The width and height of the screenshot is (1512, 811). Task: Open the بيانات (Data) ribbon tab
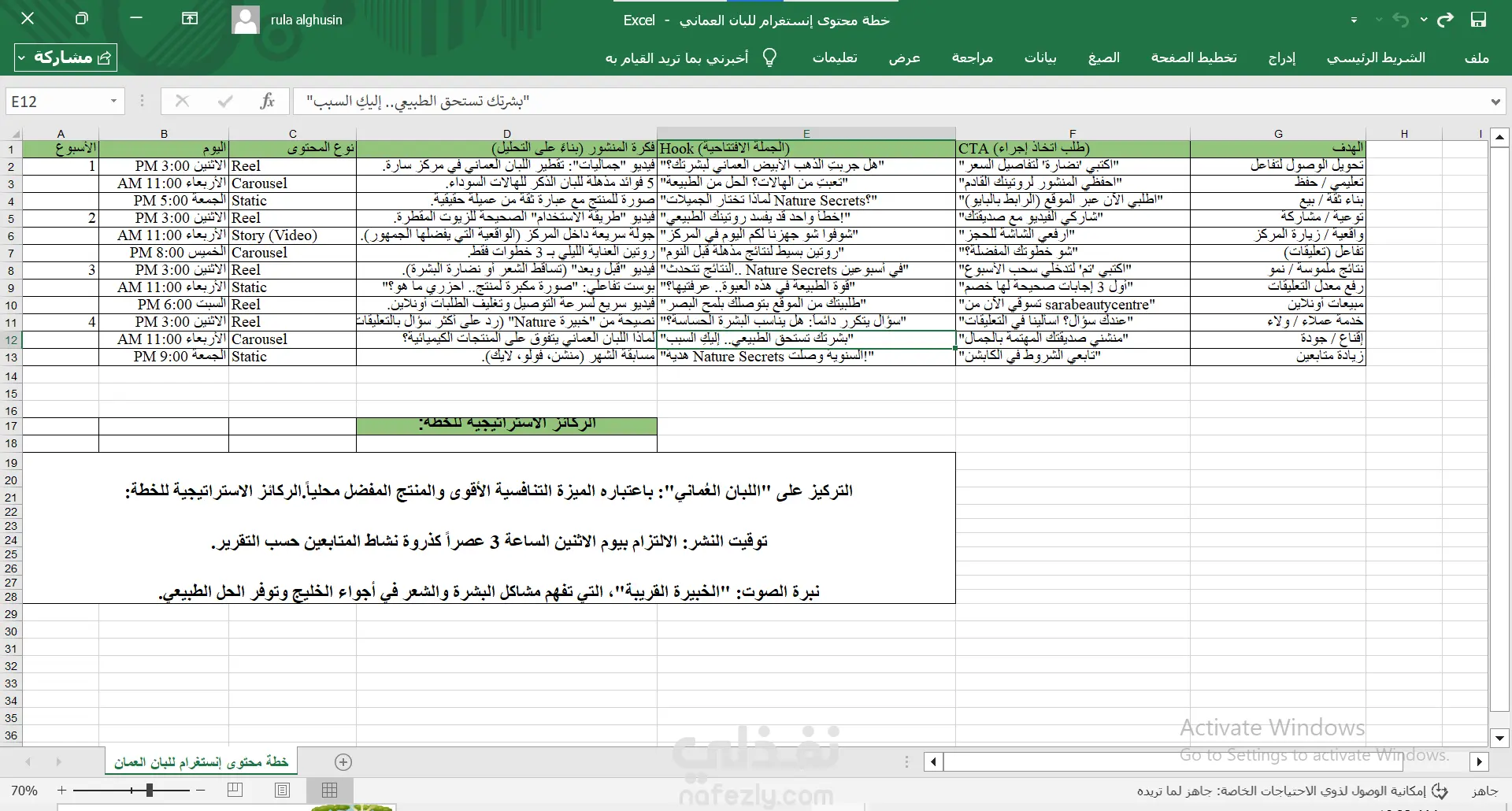(x=1039, y=57)
